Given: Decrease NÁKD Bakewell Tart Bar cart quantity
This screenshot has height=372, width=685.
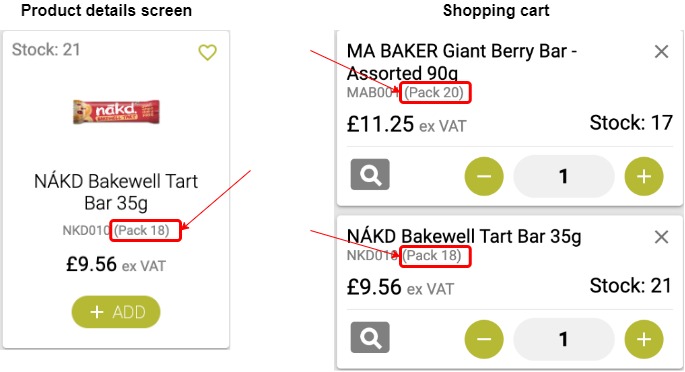Looking at the screenshot, I should [484, 339].
